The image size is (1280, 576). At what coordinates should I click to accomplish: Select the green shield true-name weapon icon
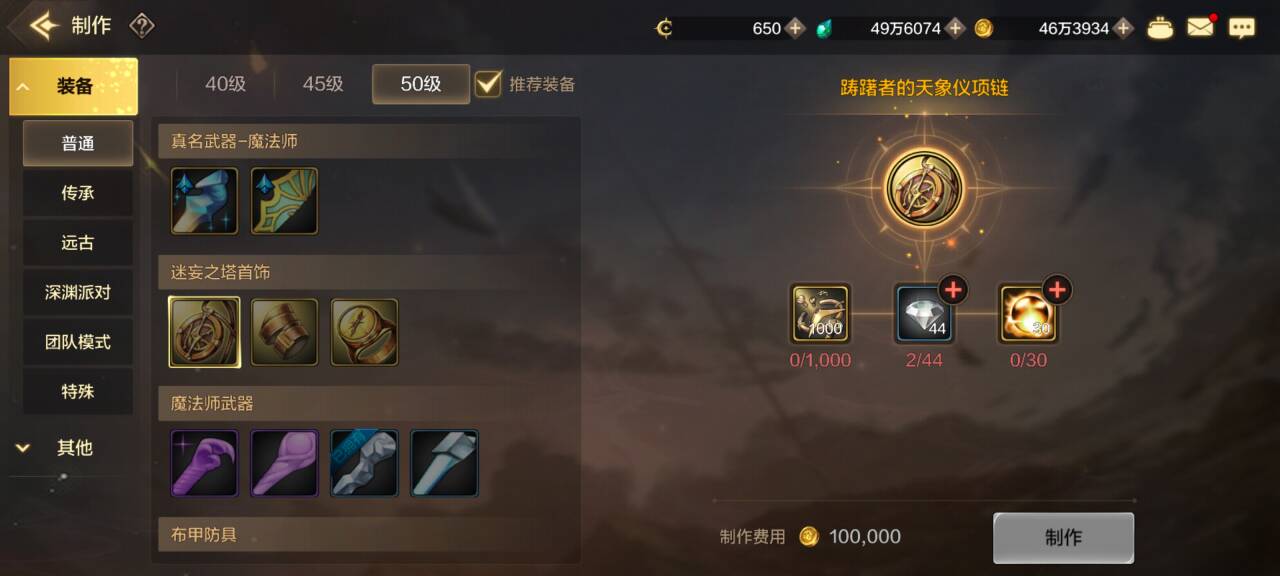284,201
